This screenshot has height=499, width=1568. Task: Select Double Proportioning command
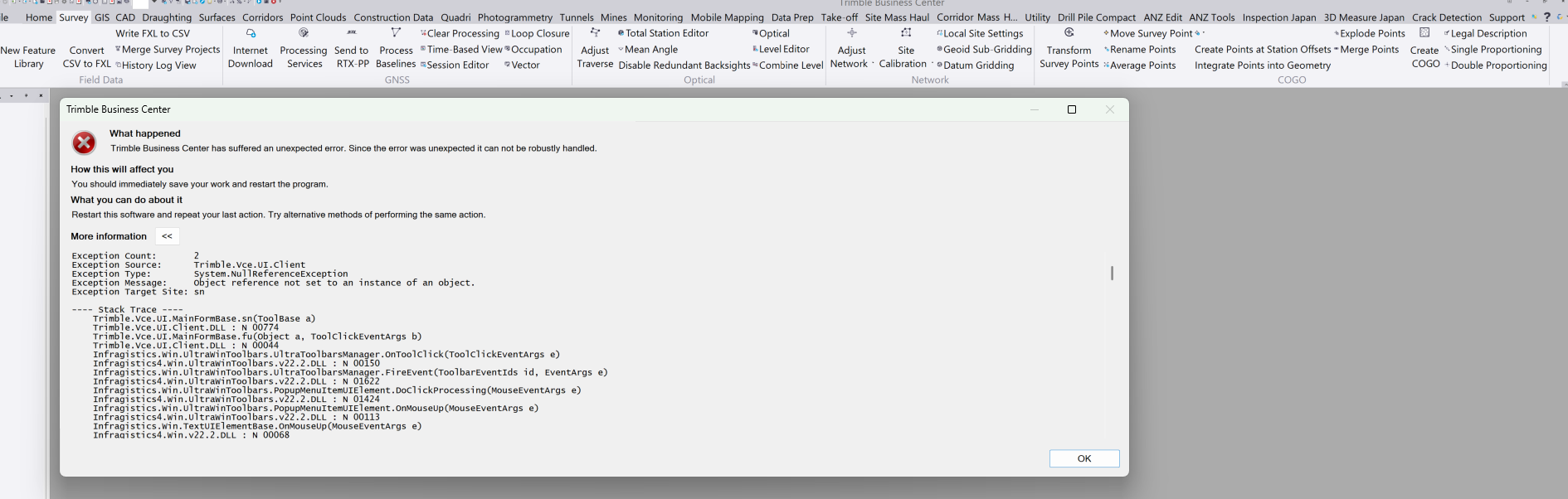tap(1496, 65)
